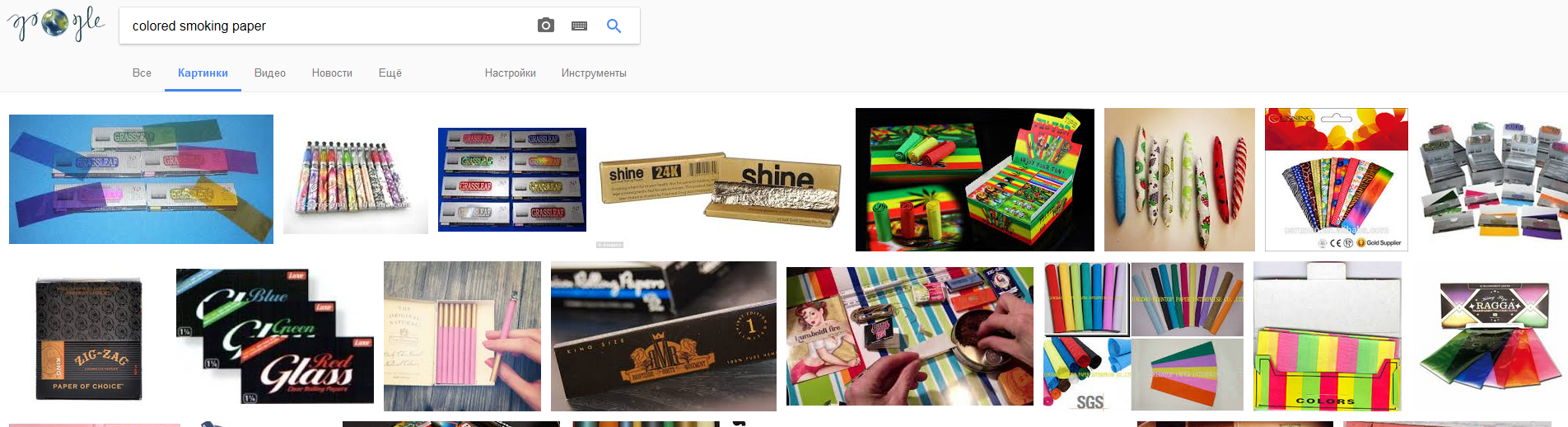The width and height of the screenshot is (1568, 427).
Task: Open the Glass Blue Green Red papers image
Action: 275,335
